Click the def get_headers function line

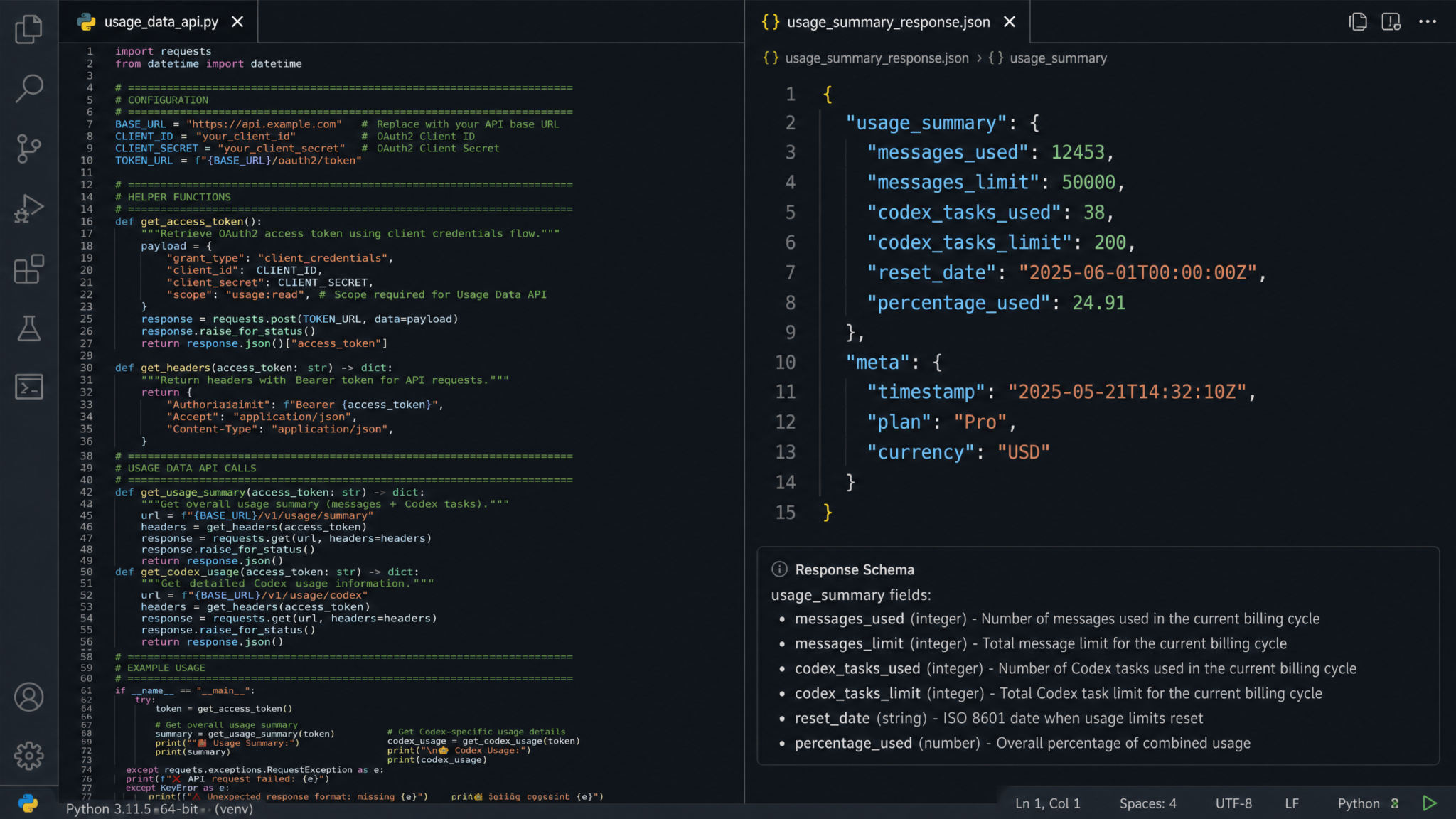pyautogui.click(x=254, y=368)
